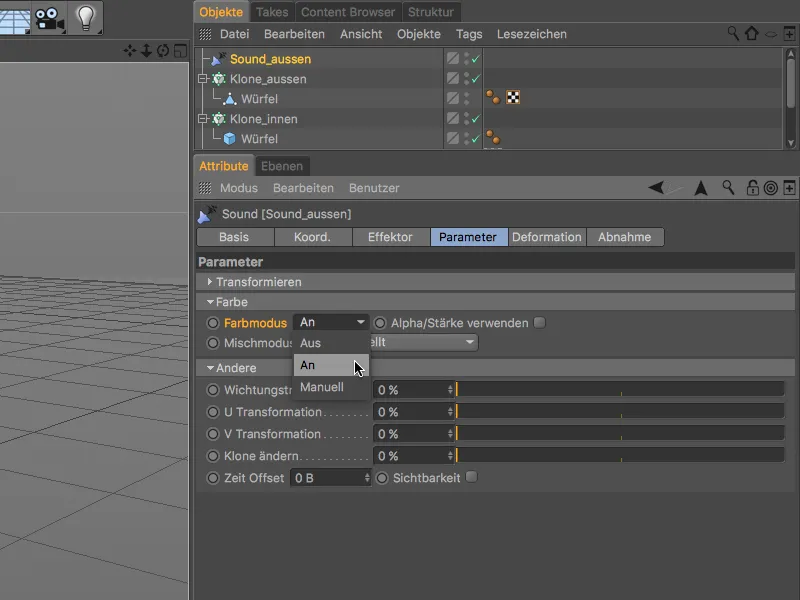
Task: Click the pyramid icon of first Würfel
Action: coord(230,98)
